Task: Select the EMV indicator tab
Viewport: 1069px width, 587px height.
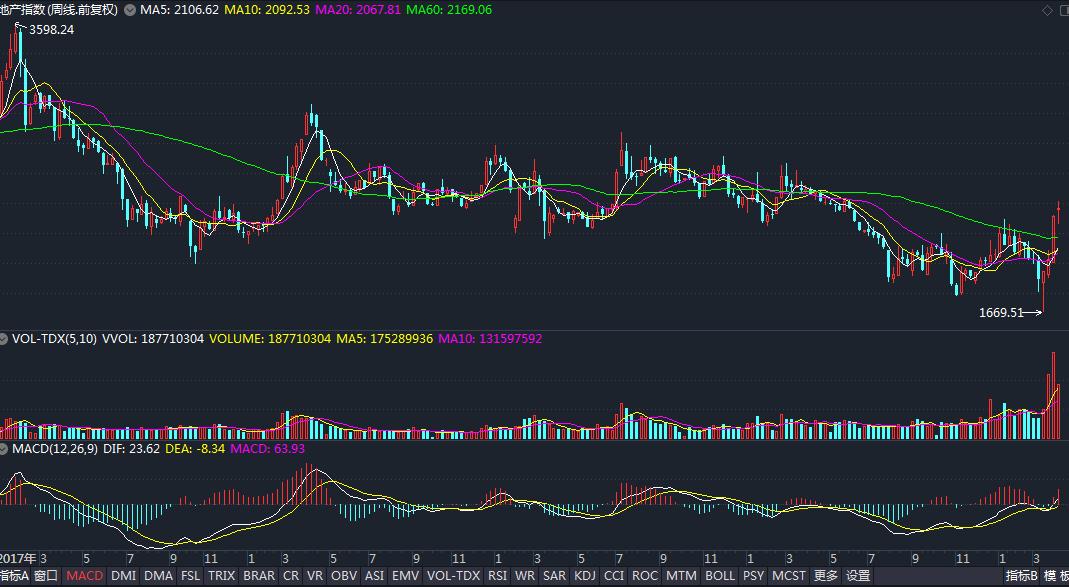Action: [x=406, y=576]
